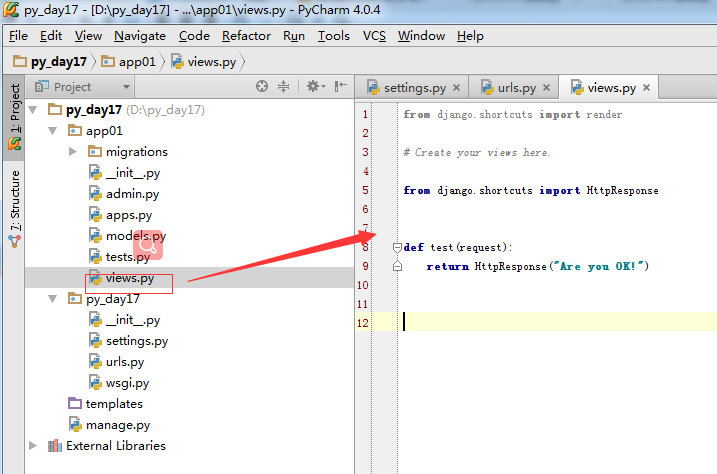Hide the Project tool window with pin icon
Viewport: 717px width, 474px height.
click(x=340, y=87)
